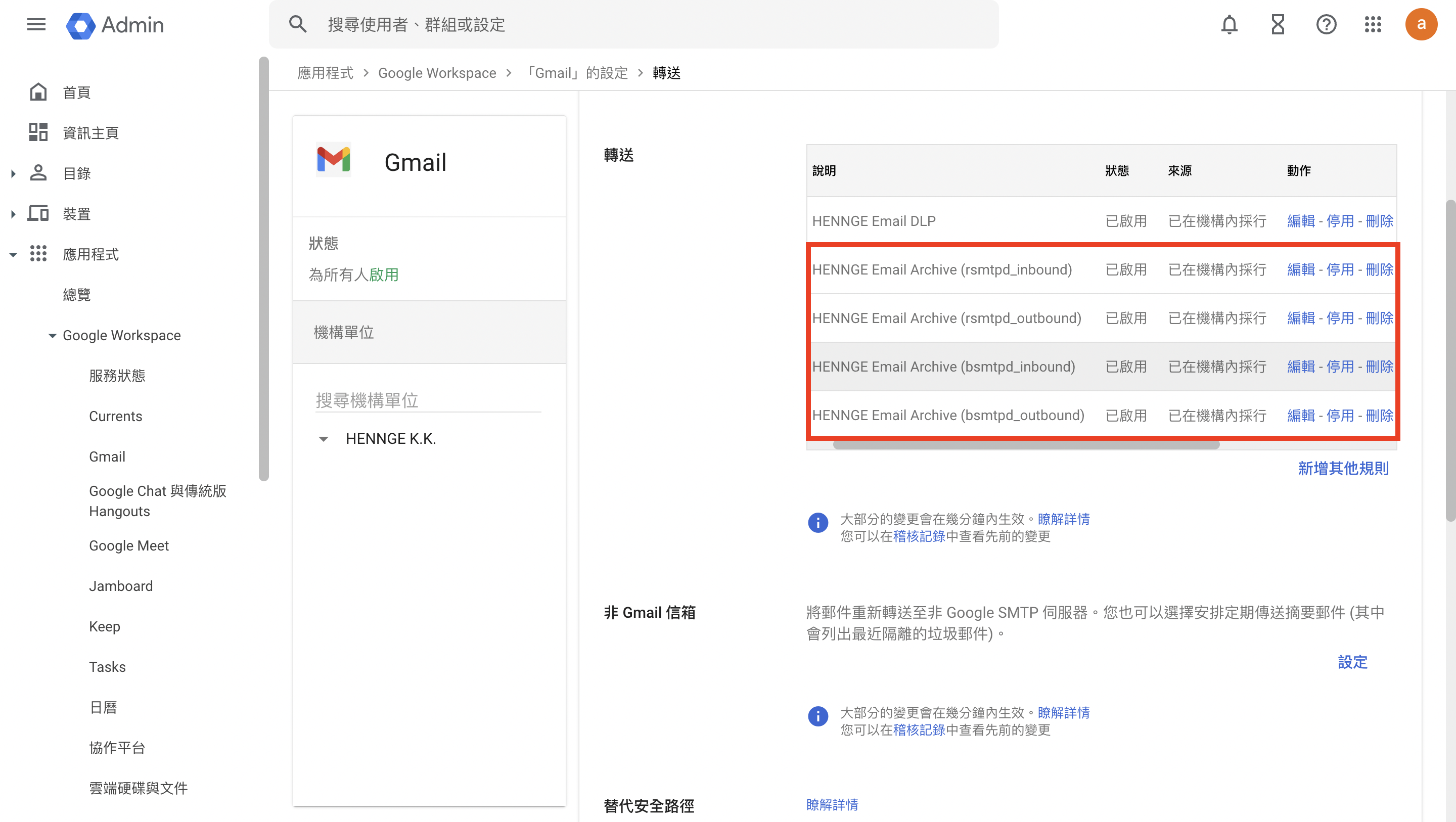Click the 裝置 devices icon
This screenshot has width=1456, height=822.
(x=38, y=214)
